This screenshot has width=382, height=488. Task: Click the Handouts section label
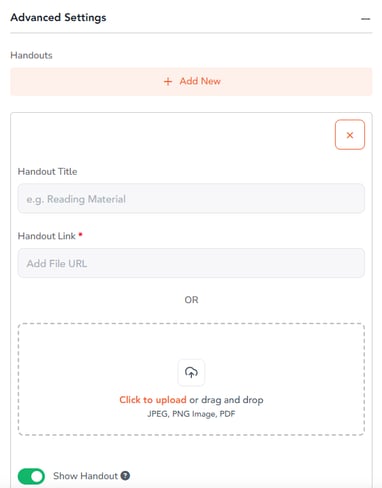[31, 55]
